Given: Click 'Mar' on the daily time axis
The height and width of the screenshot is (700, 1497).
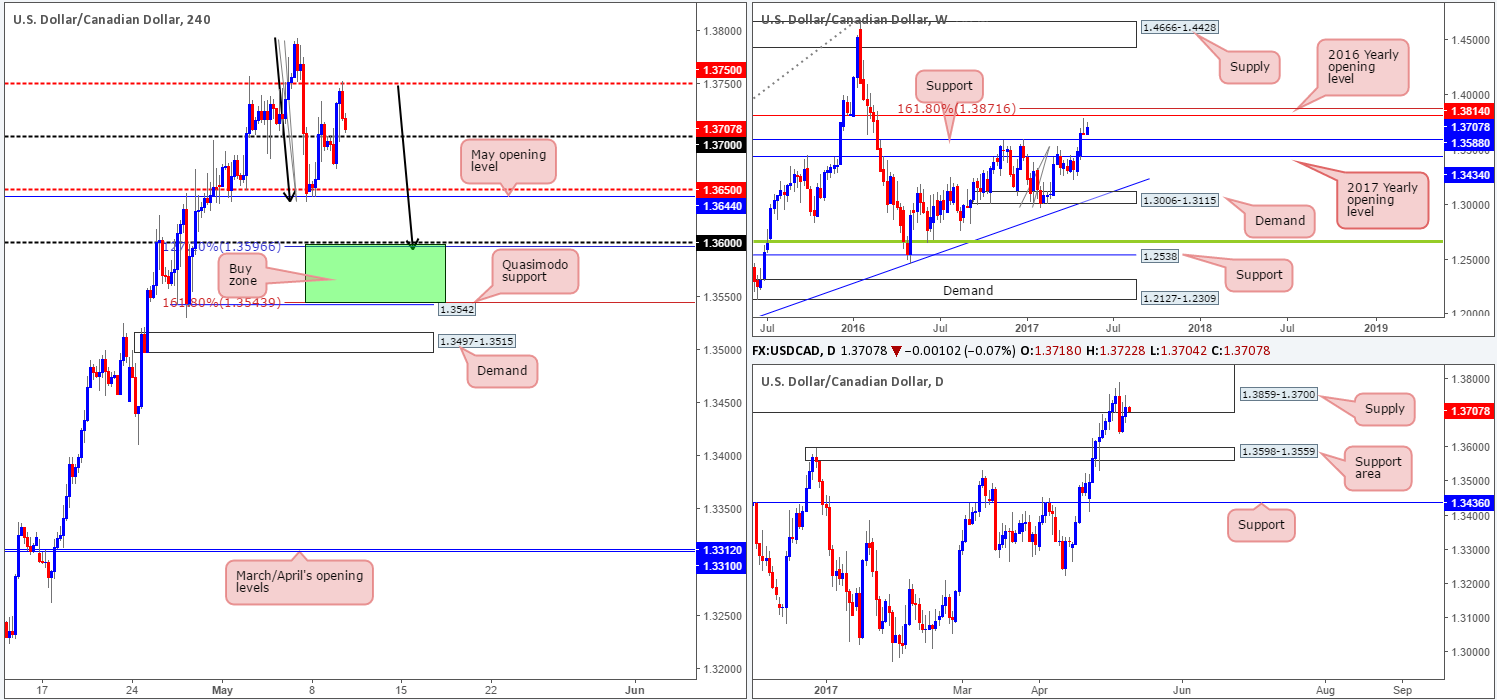Looking at the screenshot, I should [962, 690].
